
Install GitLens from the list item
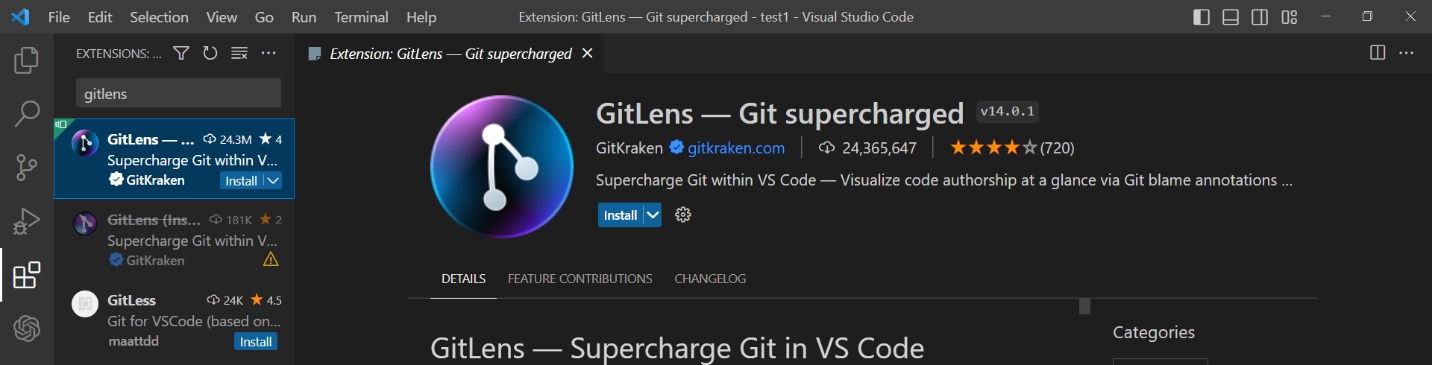241,181
